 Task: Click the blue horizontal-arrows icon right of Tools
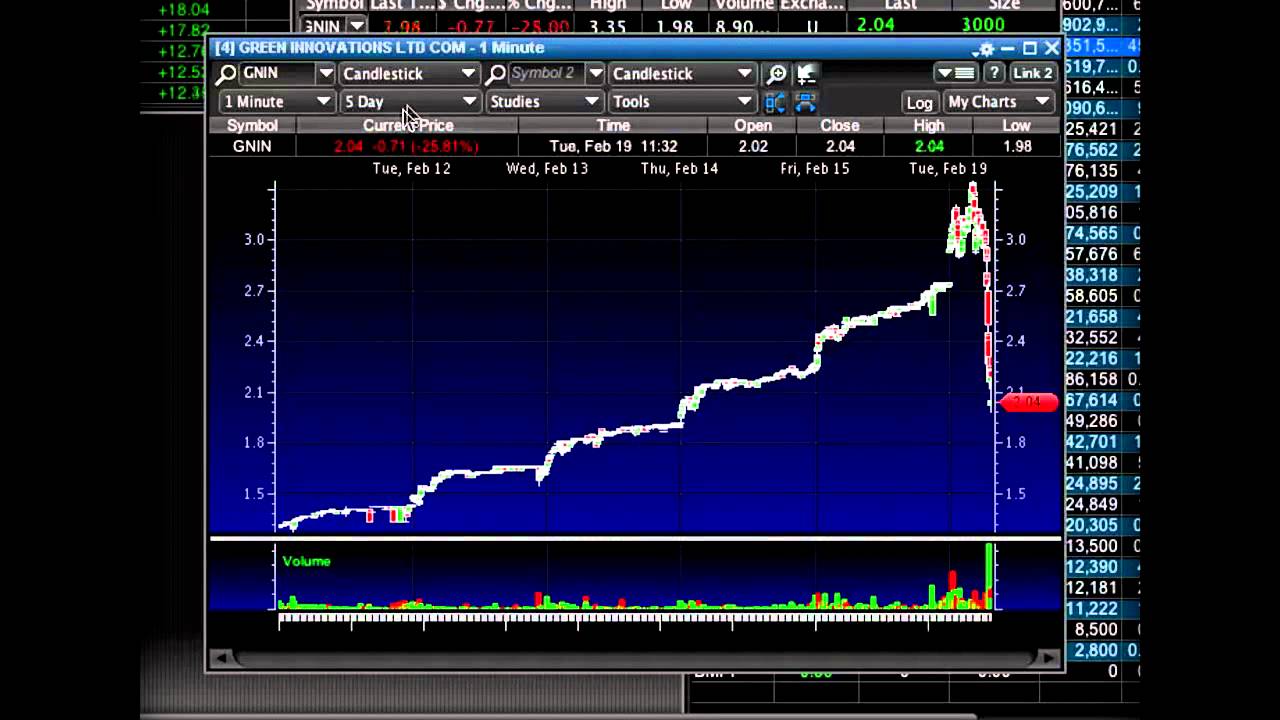pos(805,101)
